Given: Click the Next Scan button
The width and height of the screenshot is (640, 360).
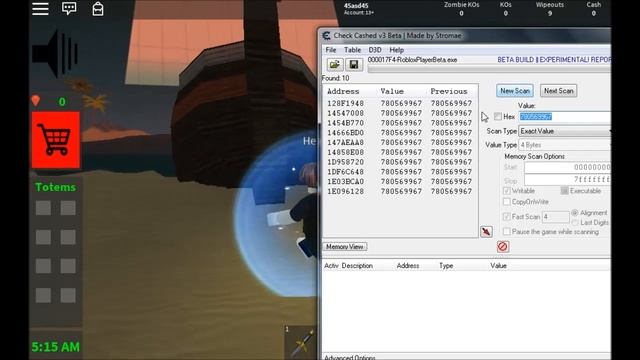Looking at the screenshot, I should click(x=558, y=91).
